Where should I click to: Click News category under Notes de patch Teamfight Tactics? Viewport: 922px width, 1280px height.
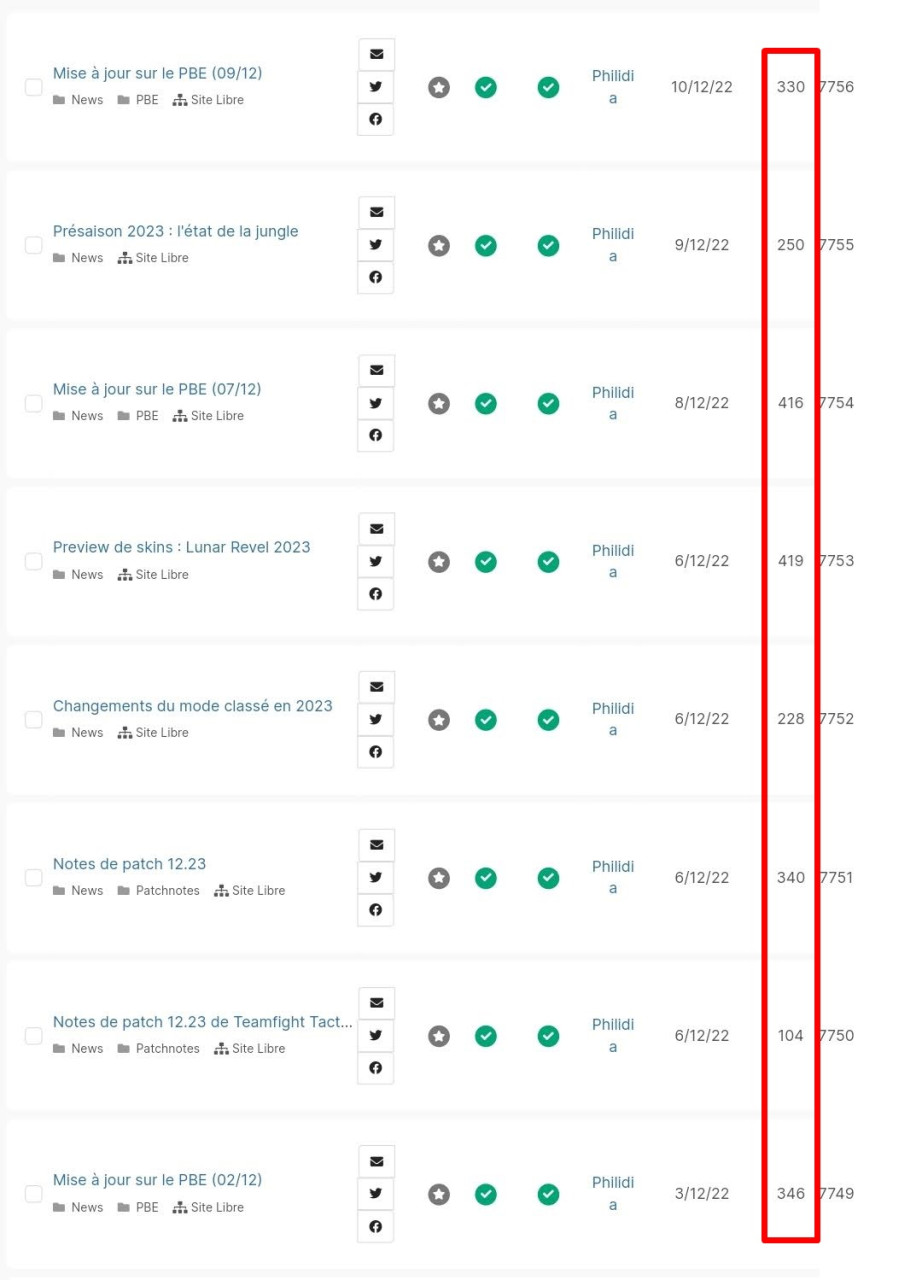(86, 1049)
